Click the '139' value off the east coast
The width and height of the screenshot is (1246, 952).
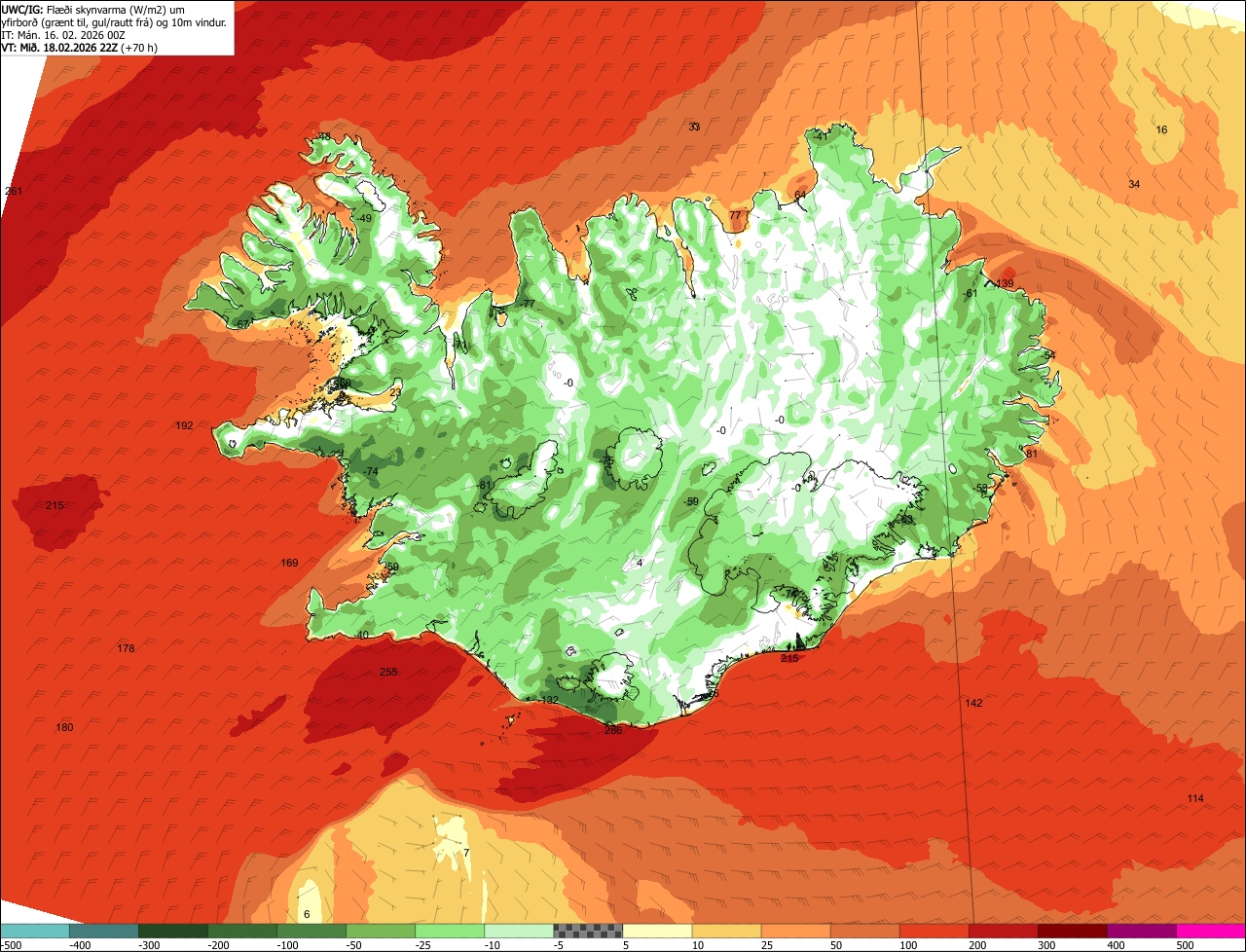click(1006, 283)
